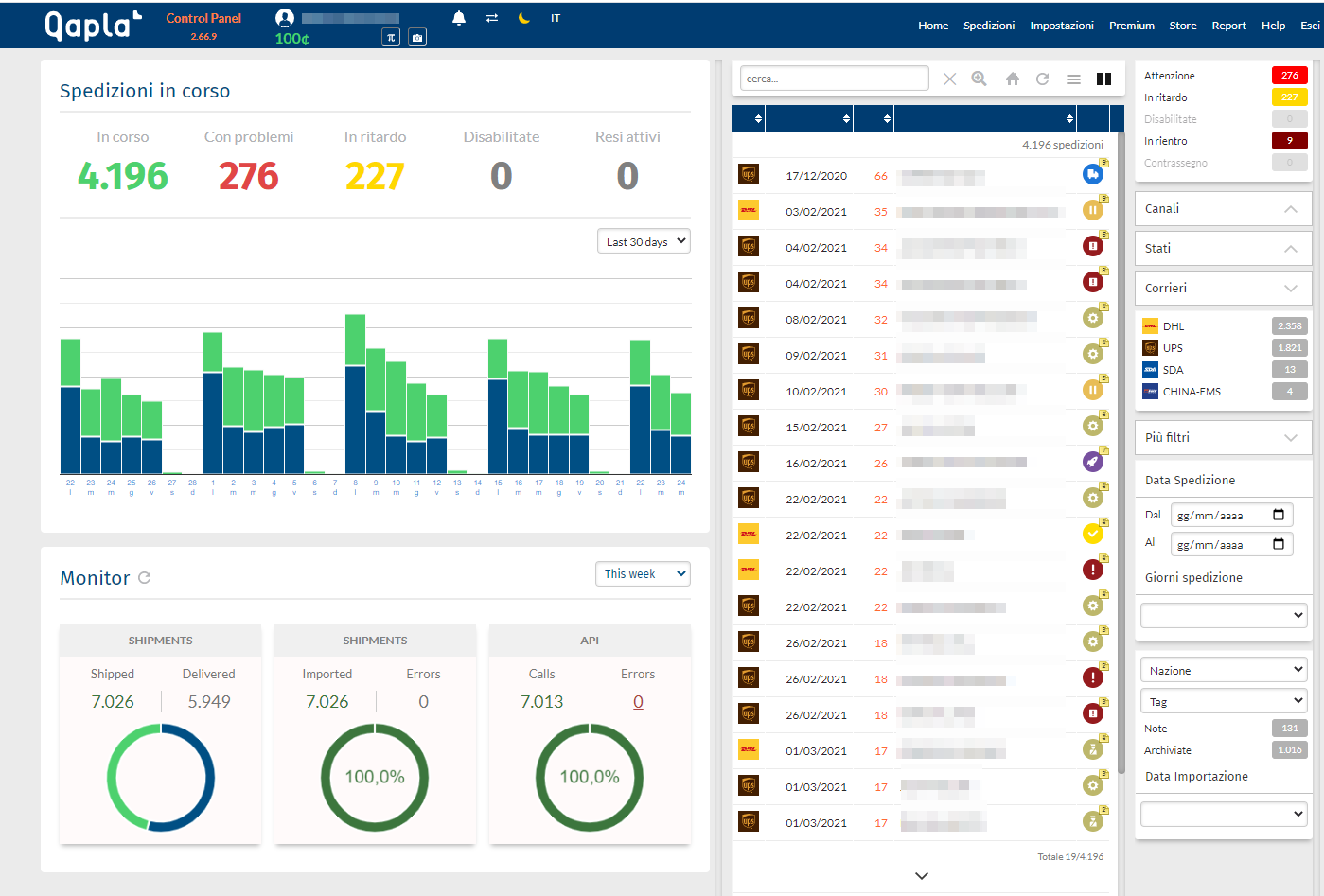
Task: Expand the Corrieri section
Action: coord(1223,289)
